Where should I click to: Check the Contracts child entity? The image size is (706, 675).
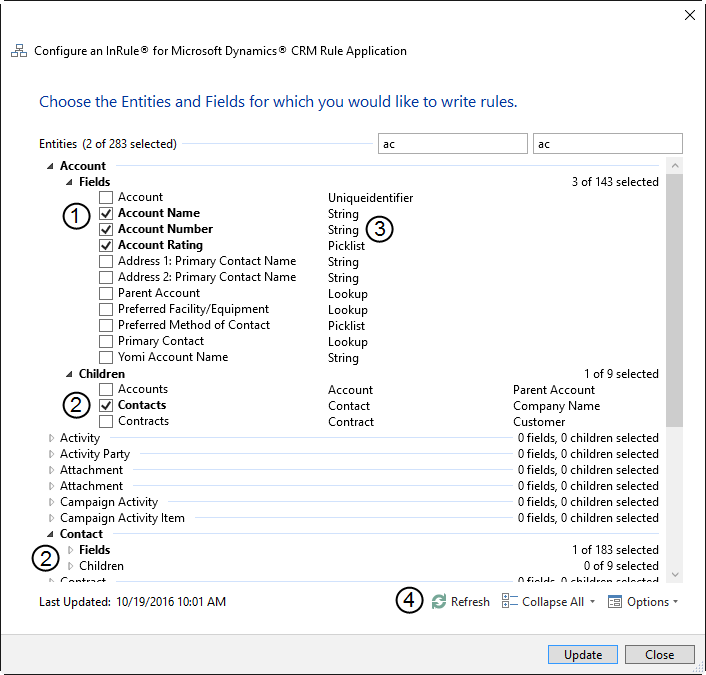pyautogui.click(x=106, y=421)
